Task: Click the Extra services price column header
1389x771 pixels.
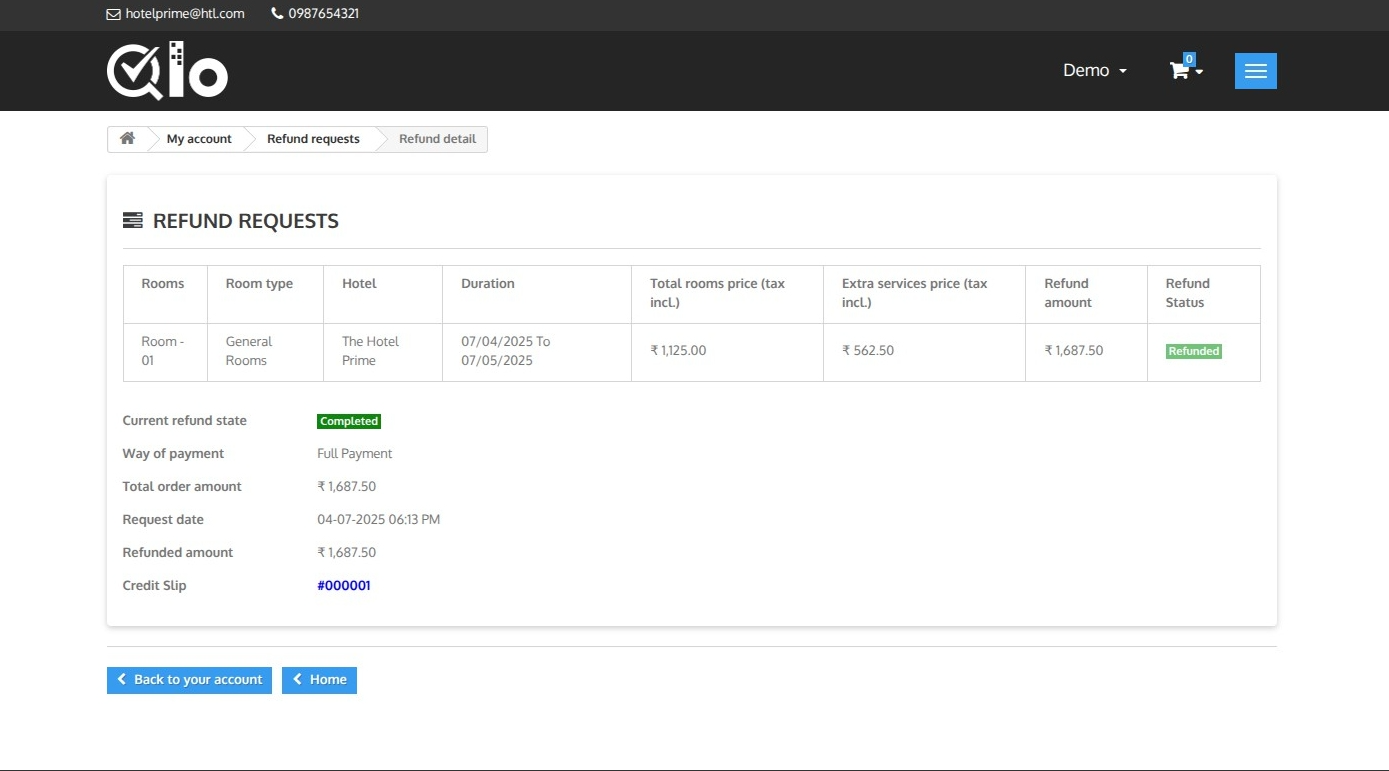Action: 924,294
